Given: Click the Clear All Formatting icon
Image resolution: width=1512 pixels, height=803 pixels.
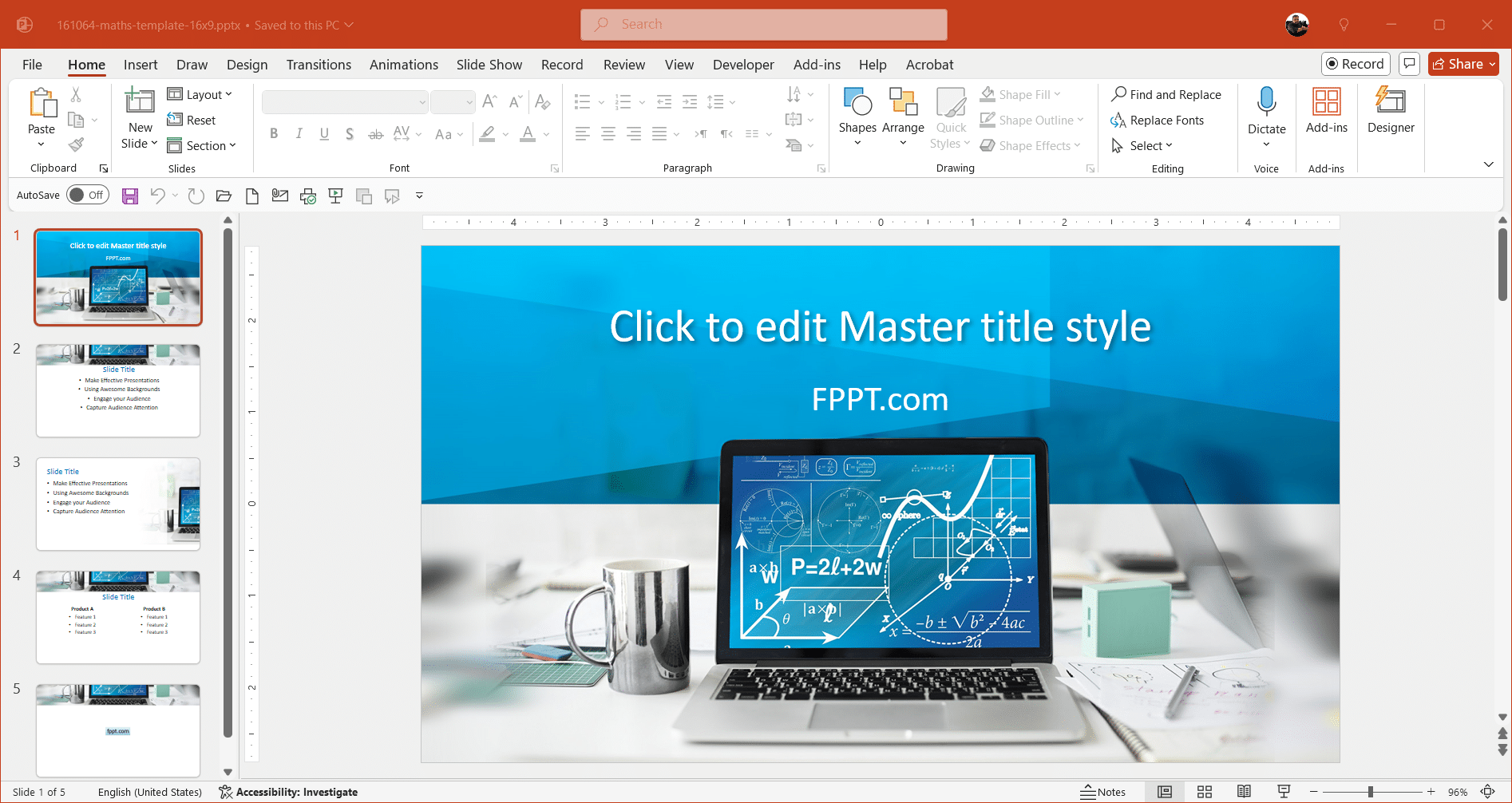Looking at the screenshot, I should click(x=543, y=101).
